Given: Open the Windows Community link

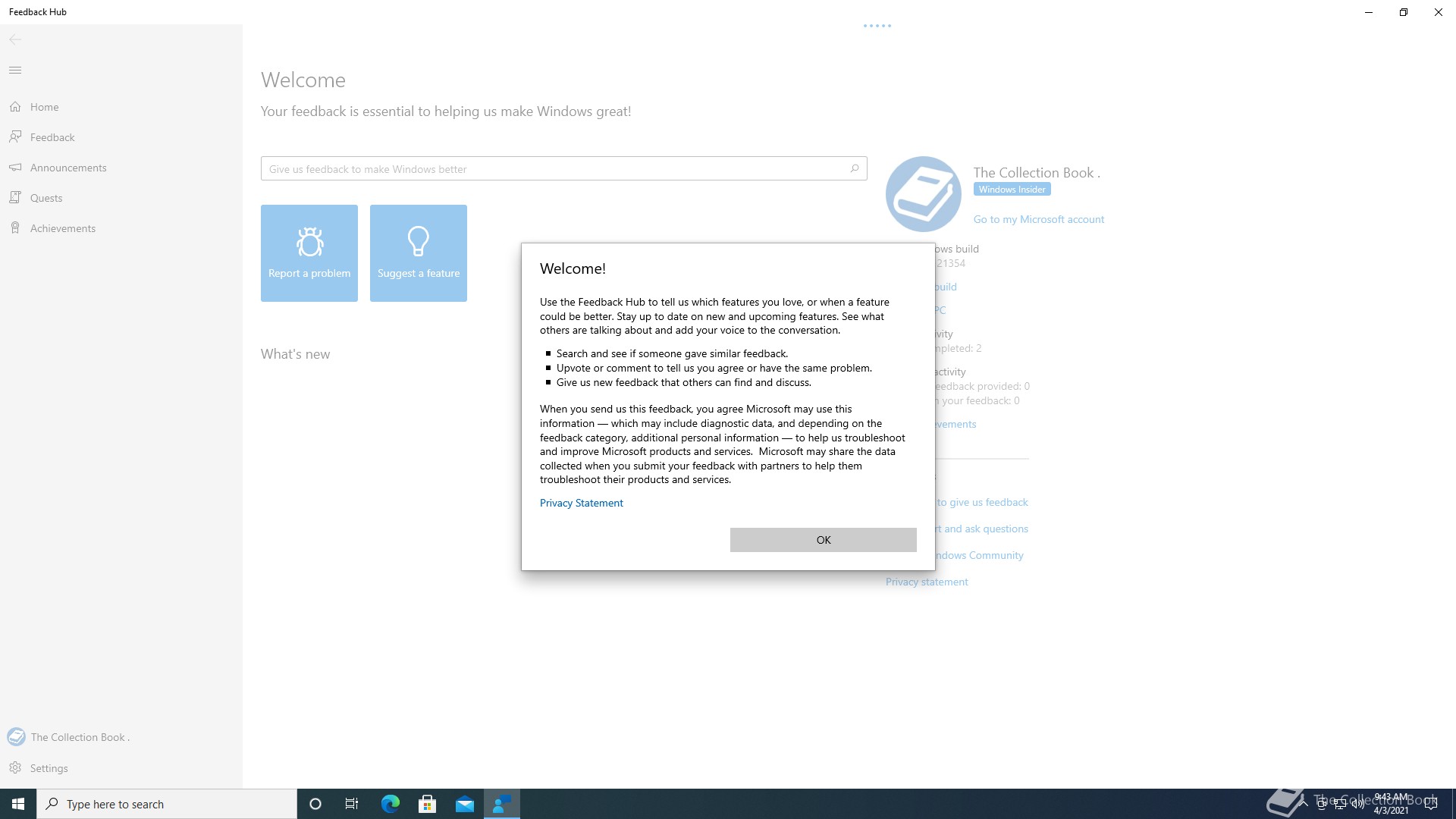Looking at the screenshot, I should 979,555.
